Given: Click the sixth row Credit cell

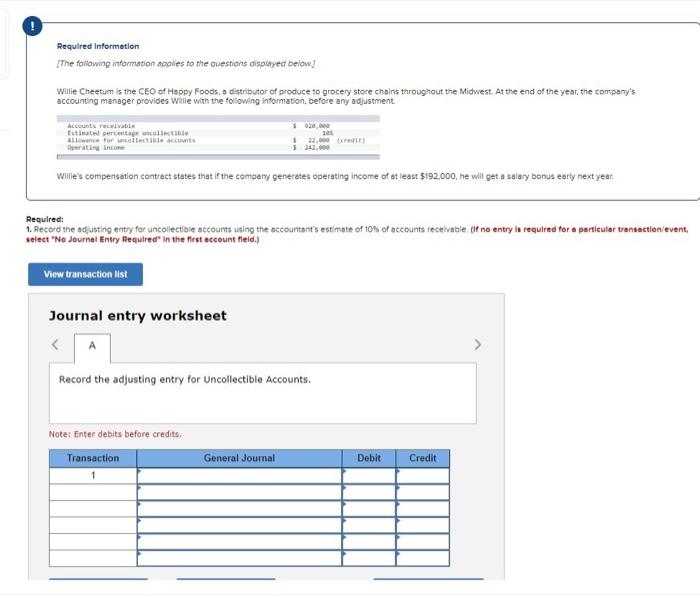Looking at the screenshot, I should point(422,558).
